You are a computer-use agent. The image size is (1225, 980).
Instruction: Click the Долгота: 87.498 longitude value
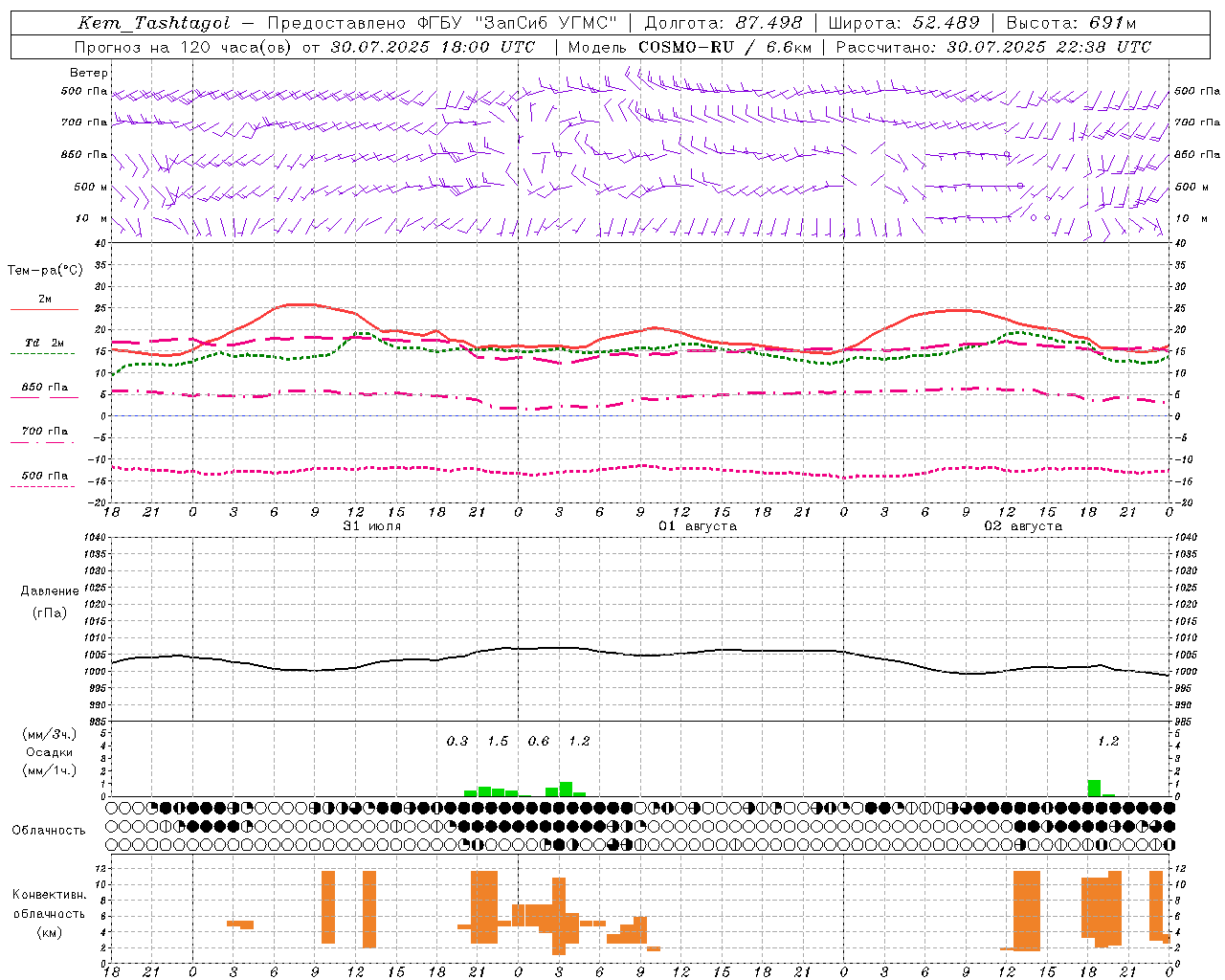pos(724,23)
